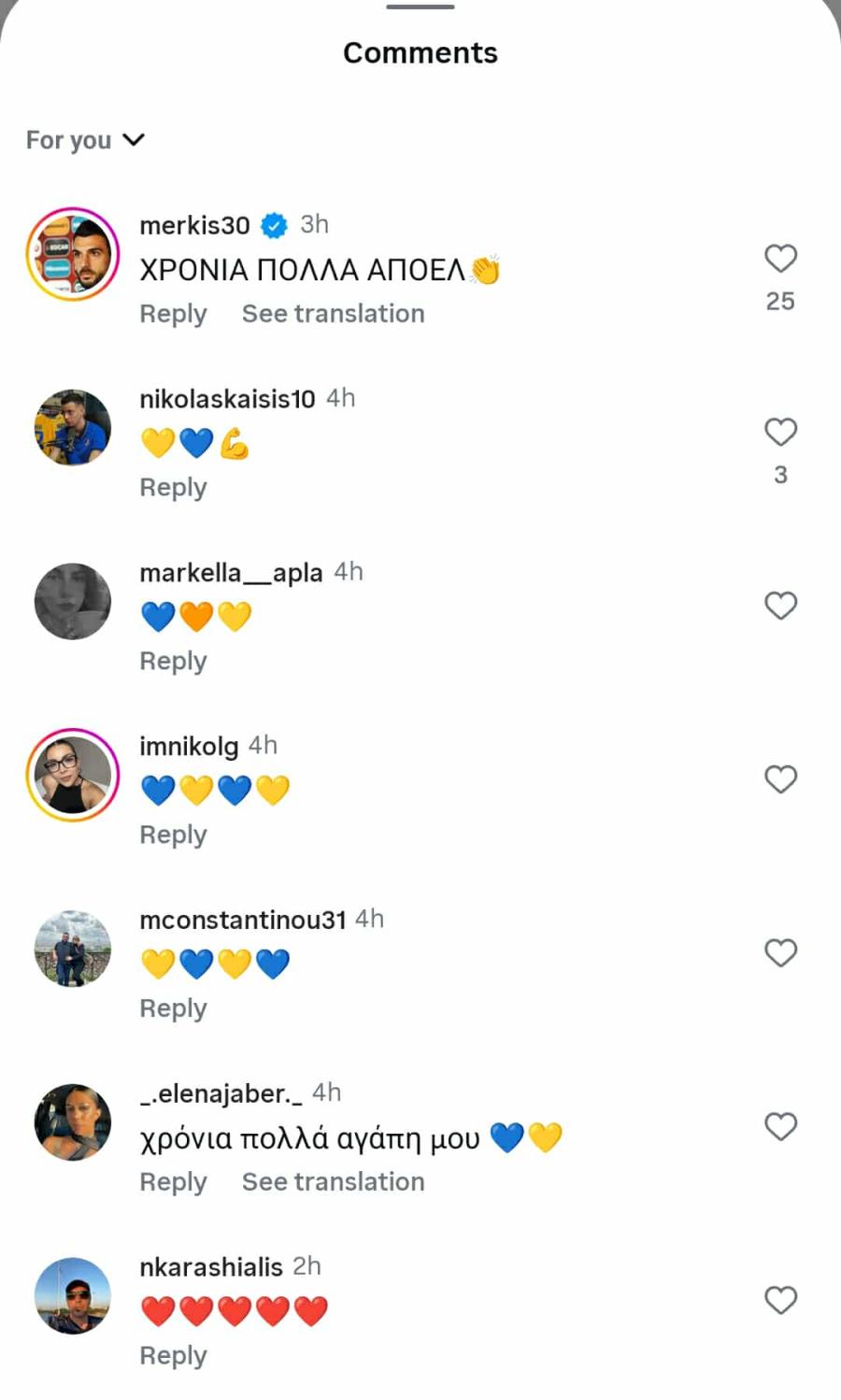The image size is (841, 1400).
Task: Like _.elenajaber._'s comment
Action: [780, 1126]
